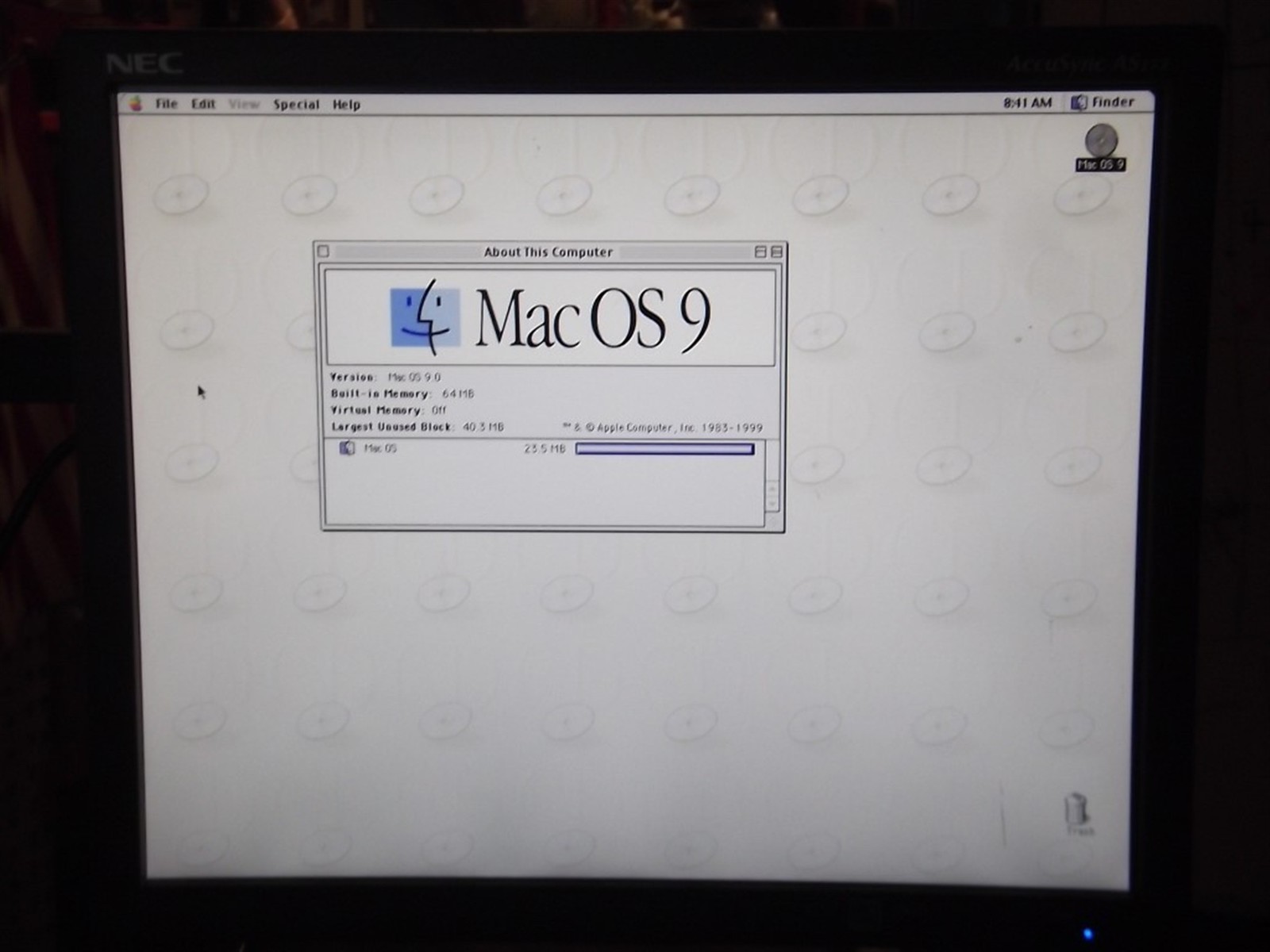Click the Virtual Memory 'Off' value

439,410
